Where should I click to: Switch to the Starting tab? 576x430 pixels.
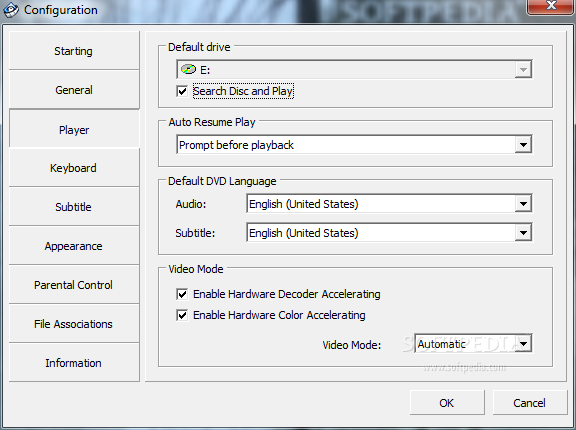74,51
